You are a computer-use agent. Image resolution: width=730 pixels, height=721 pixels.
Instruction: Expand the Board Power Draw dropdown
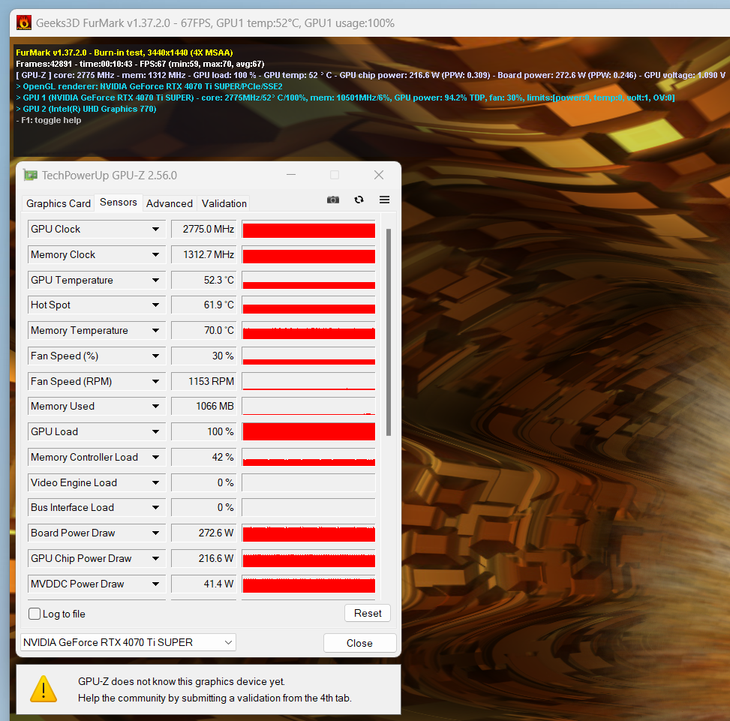click(x=155, y=533)
